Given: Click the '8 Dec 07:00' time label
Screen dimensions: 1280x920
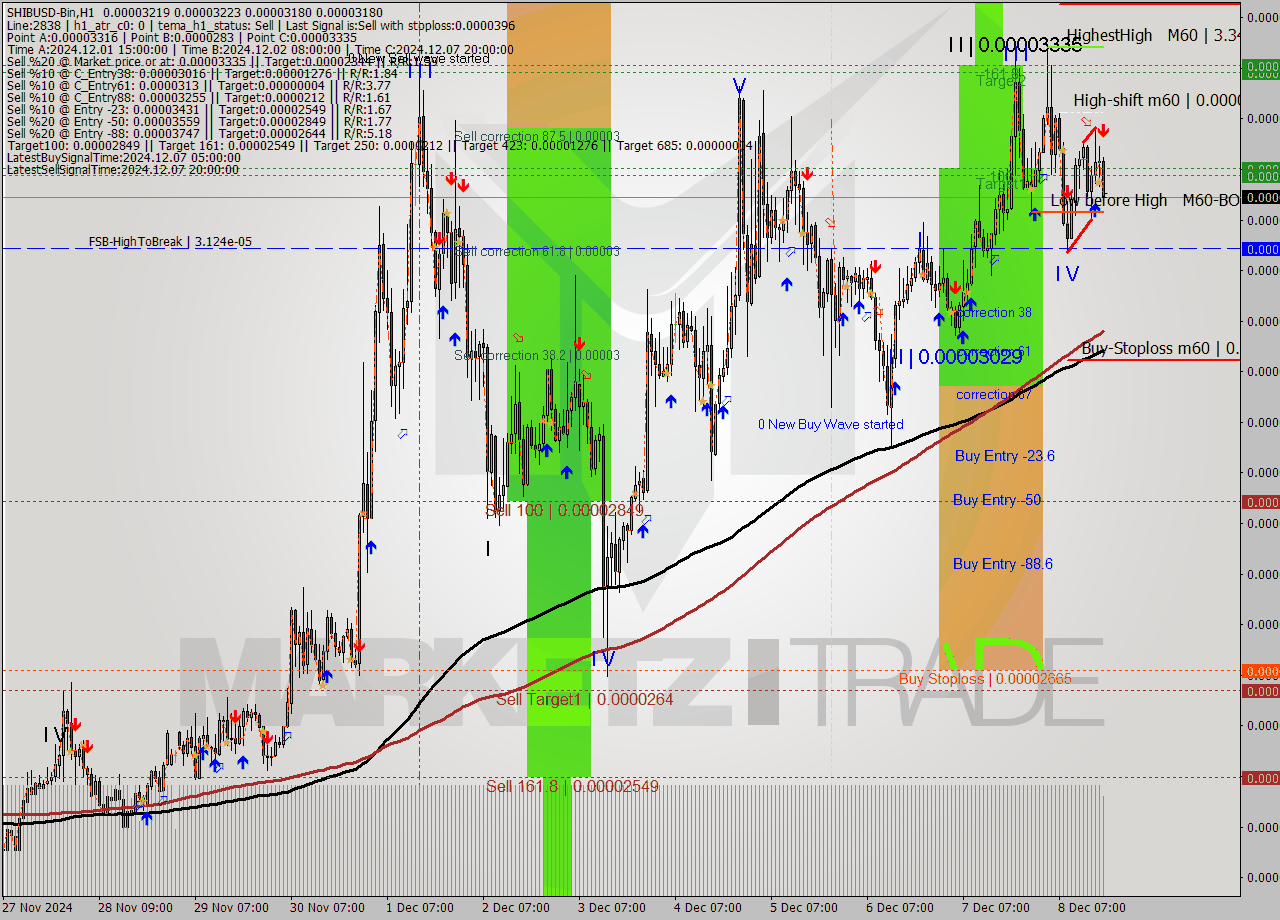Looking at the screenshot, I should [x=1092, y=907].
